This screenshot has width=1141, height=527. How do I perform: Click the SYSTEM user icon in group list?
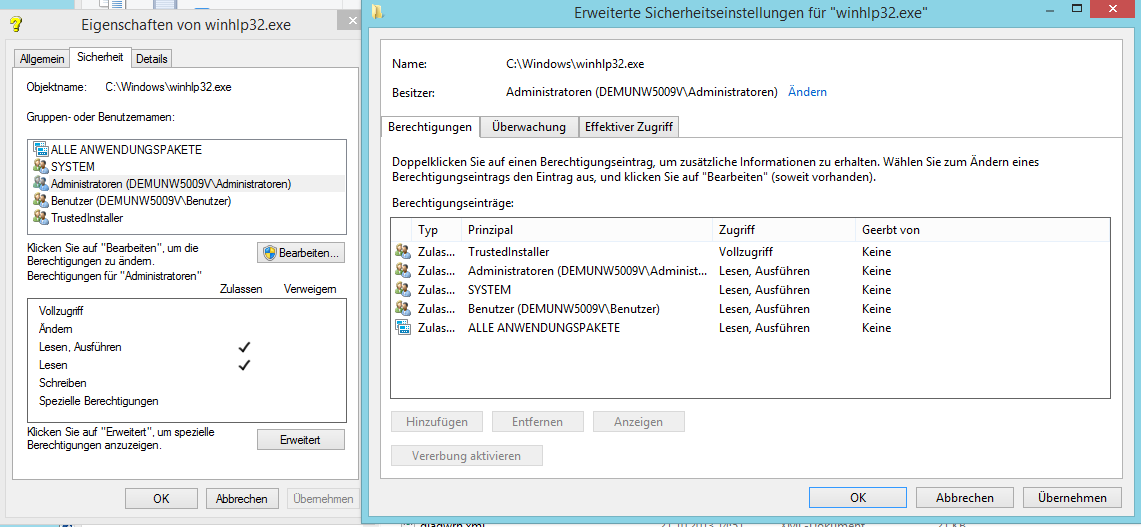point(40,167)
